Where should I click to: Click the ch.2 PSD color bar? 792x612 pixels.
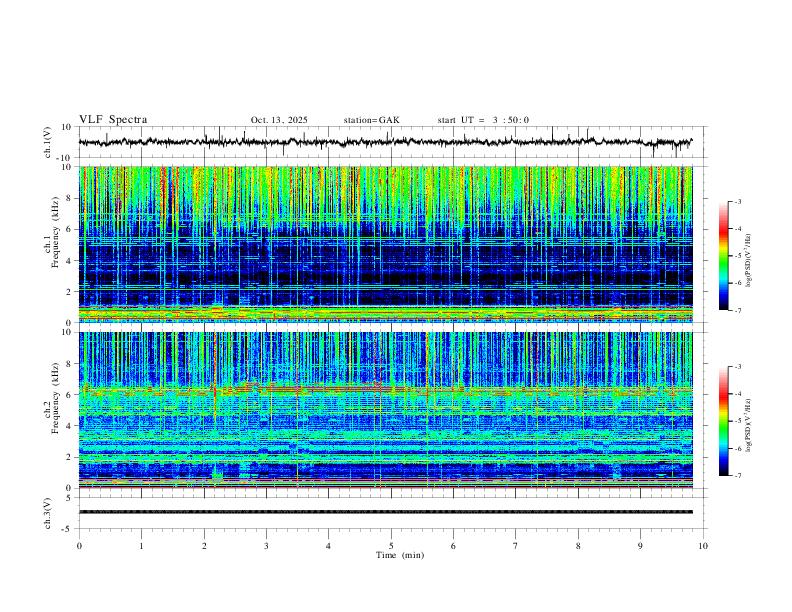pos(724,421)
